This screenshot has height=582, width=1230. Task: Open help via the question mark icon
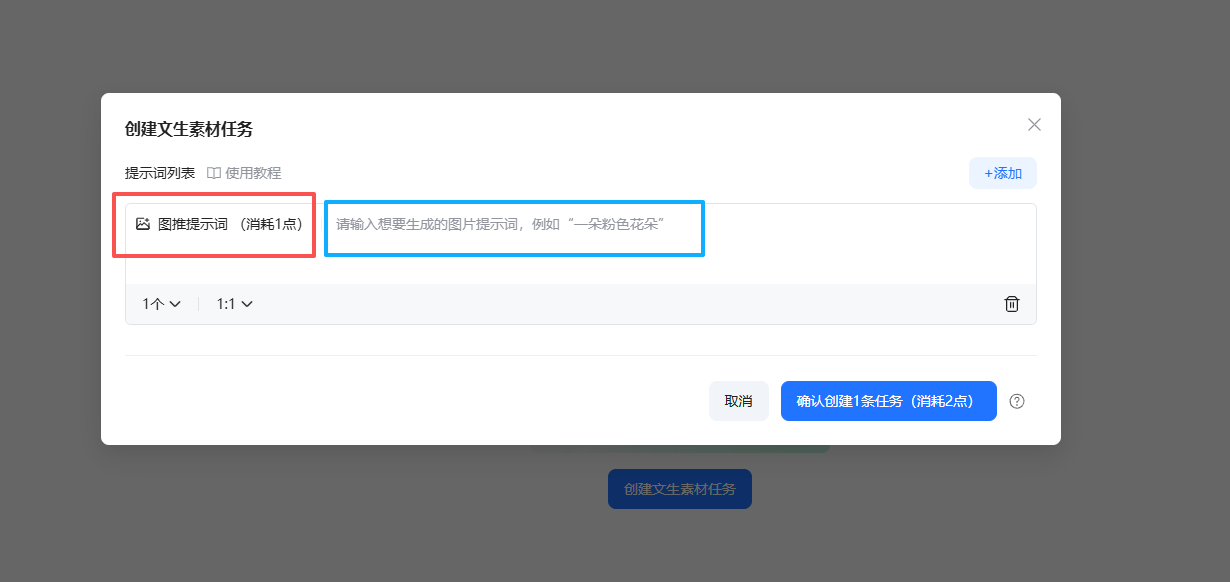[1017, 401]
